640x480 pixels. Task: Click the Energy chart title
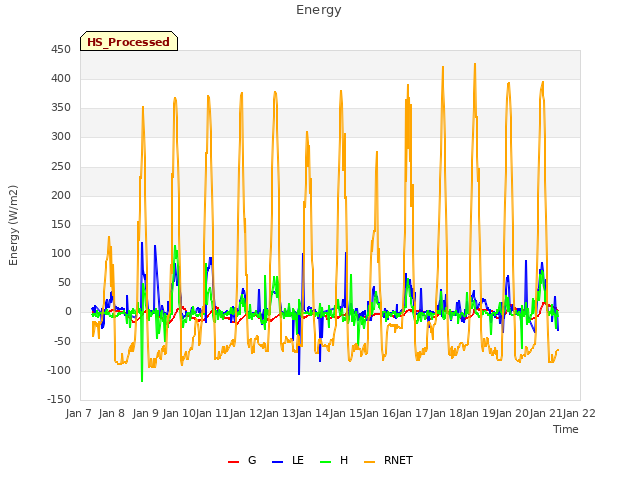319,10
